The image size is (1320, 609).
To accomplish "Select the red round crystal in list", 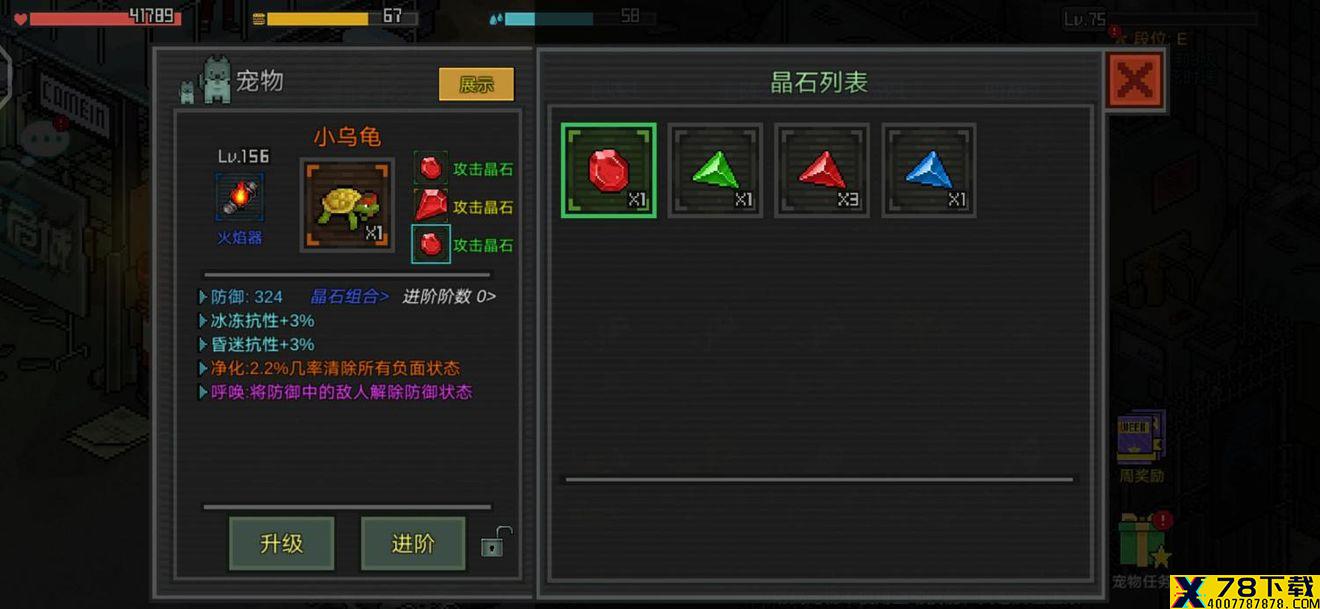I will [x=608, y=170].
